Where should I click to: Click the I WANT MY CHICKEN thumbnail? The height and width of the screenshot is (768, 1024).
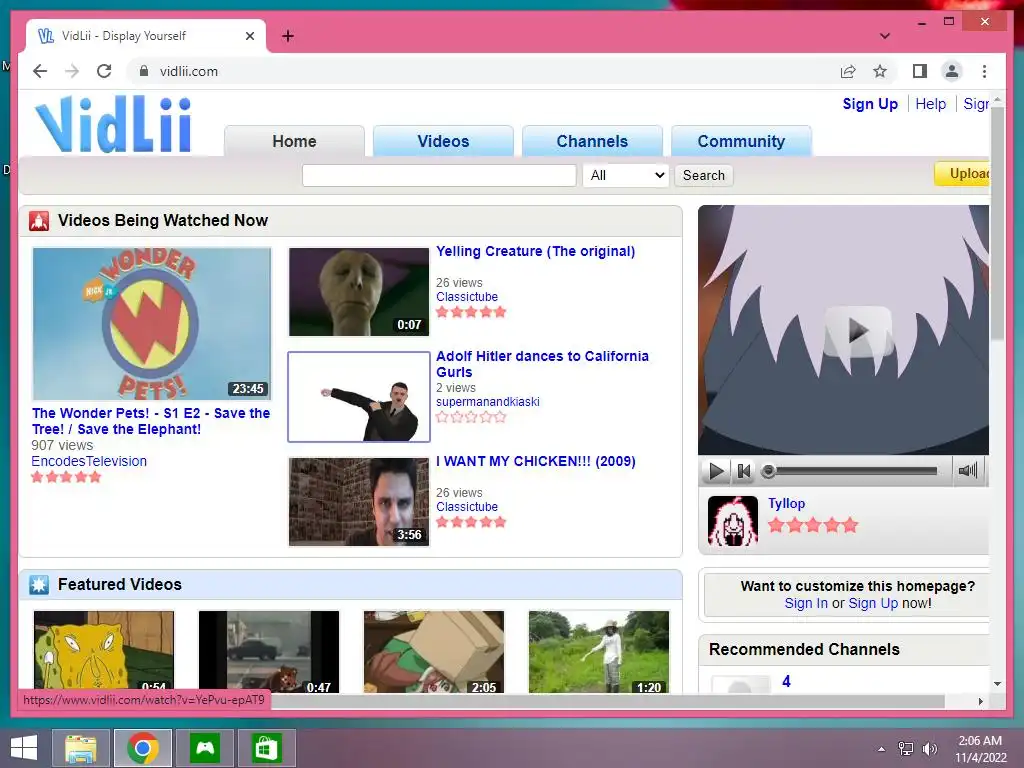(359, 502)
